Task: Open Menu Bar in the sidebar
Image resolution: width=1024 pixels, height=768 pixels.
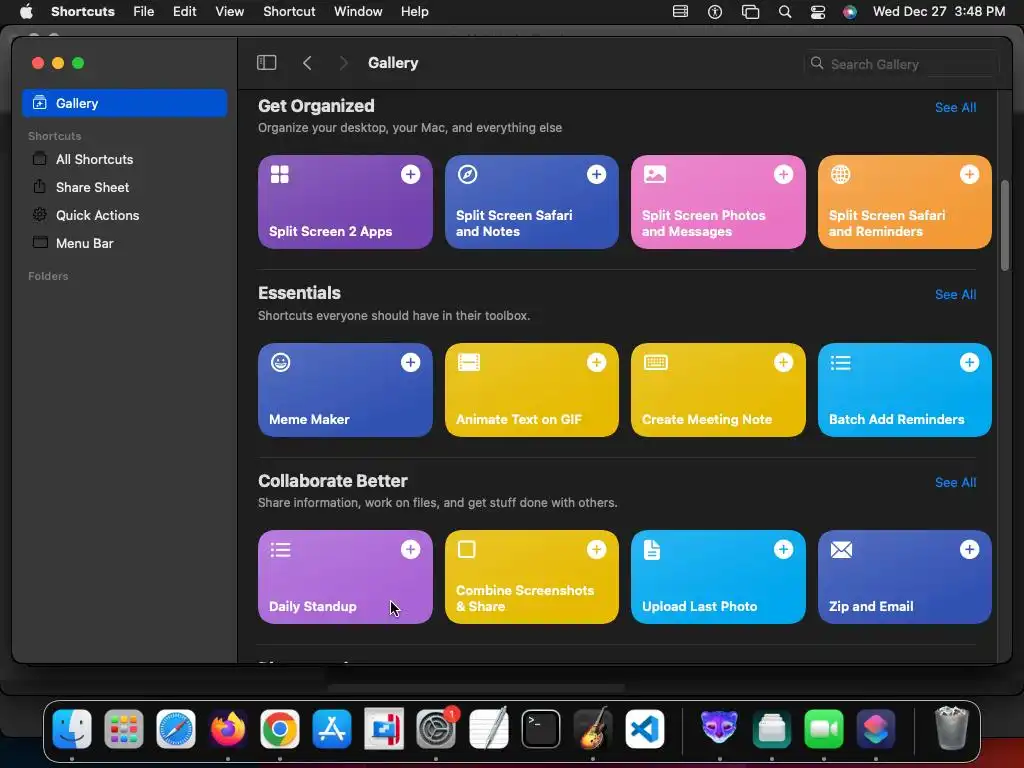Action: click(125, 243)
